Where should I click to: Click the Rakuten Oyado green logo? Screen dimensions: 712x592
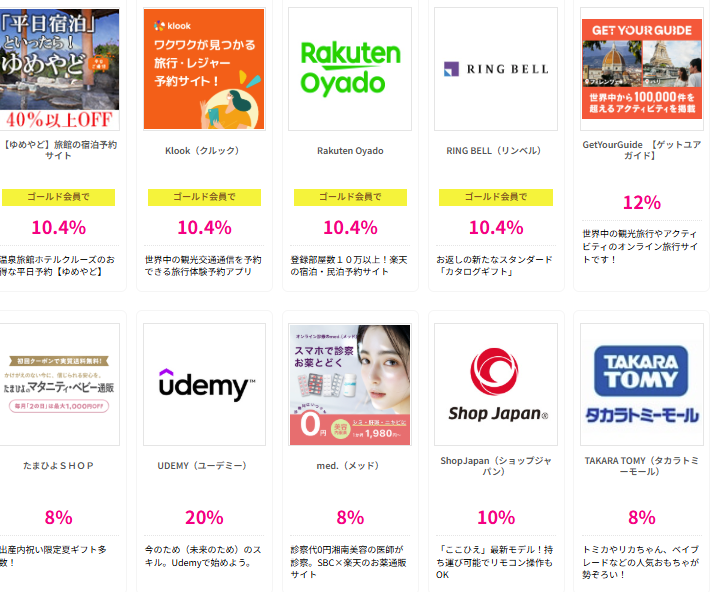(x=350, y=69)
